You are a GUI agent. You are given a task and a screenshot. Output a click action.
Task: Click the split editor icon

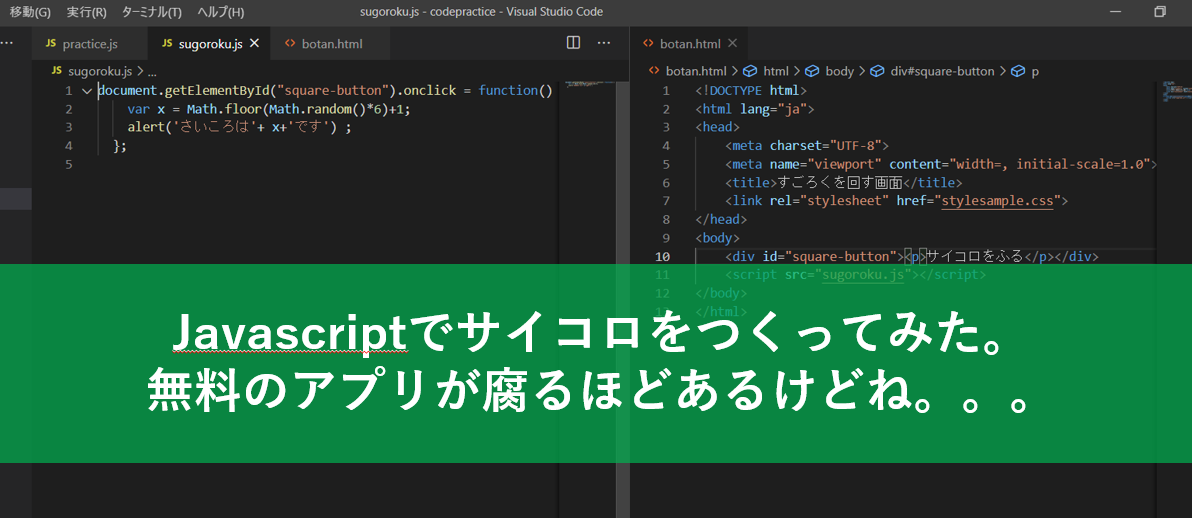(573, 43)
